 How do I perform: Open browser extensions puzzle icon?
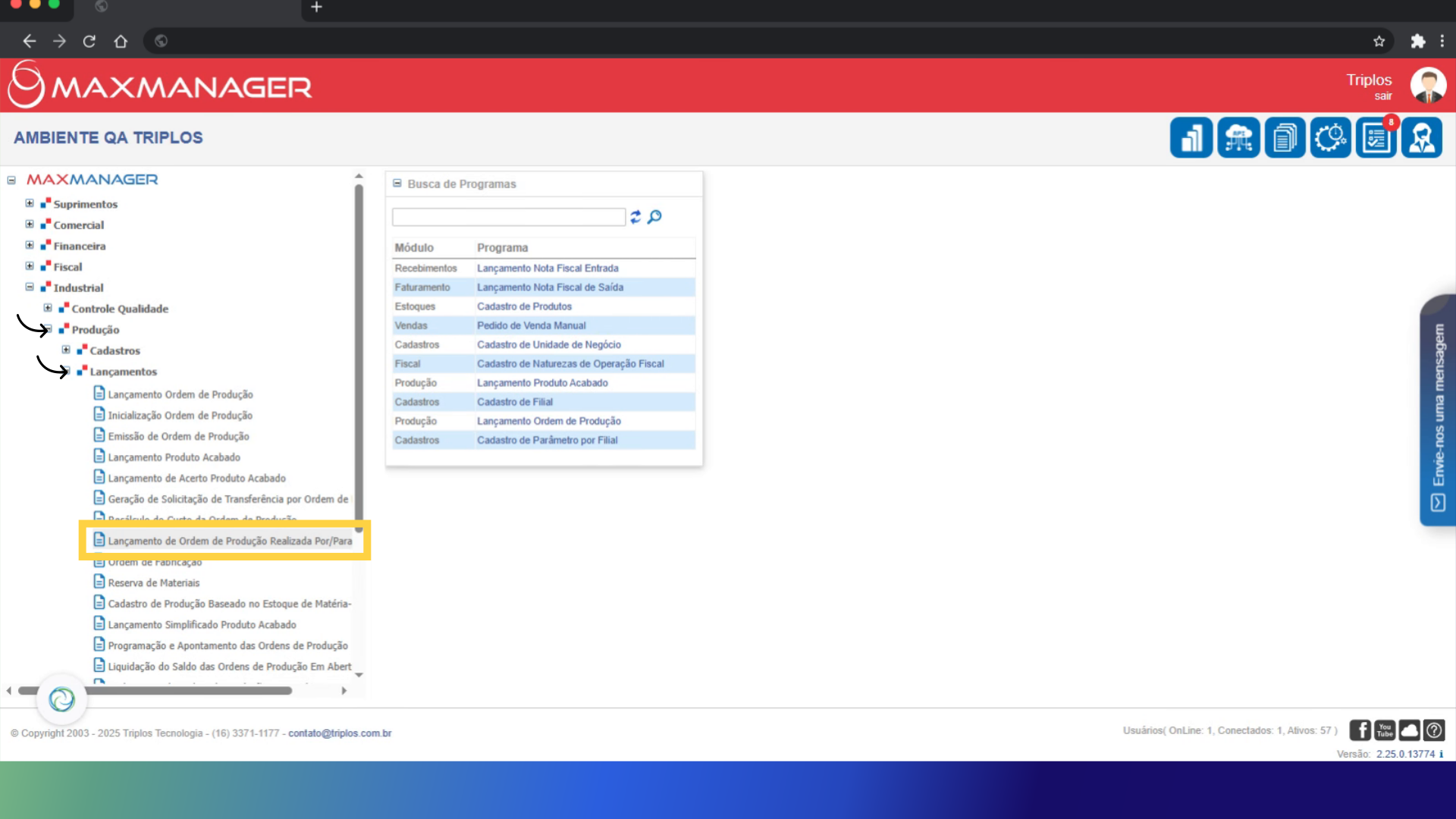1417,41
